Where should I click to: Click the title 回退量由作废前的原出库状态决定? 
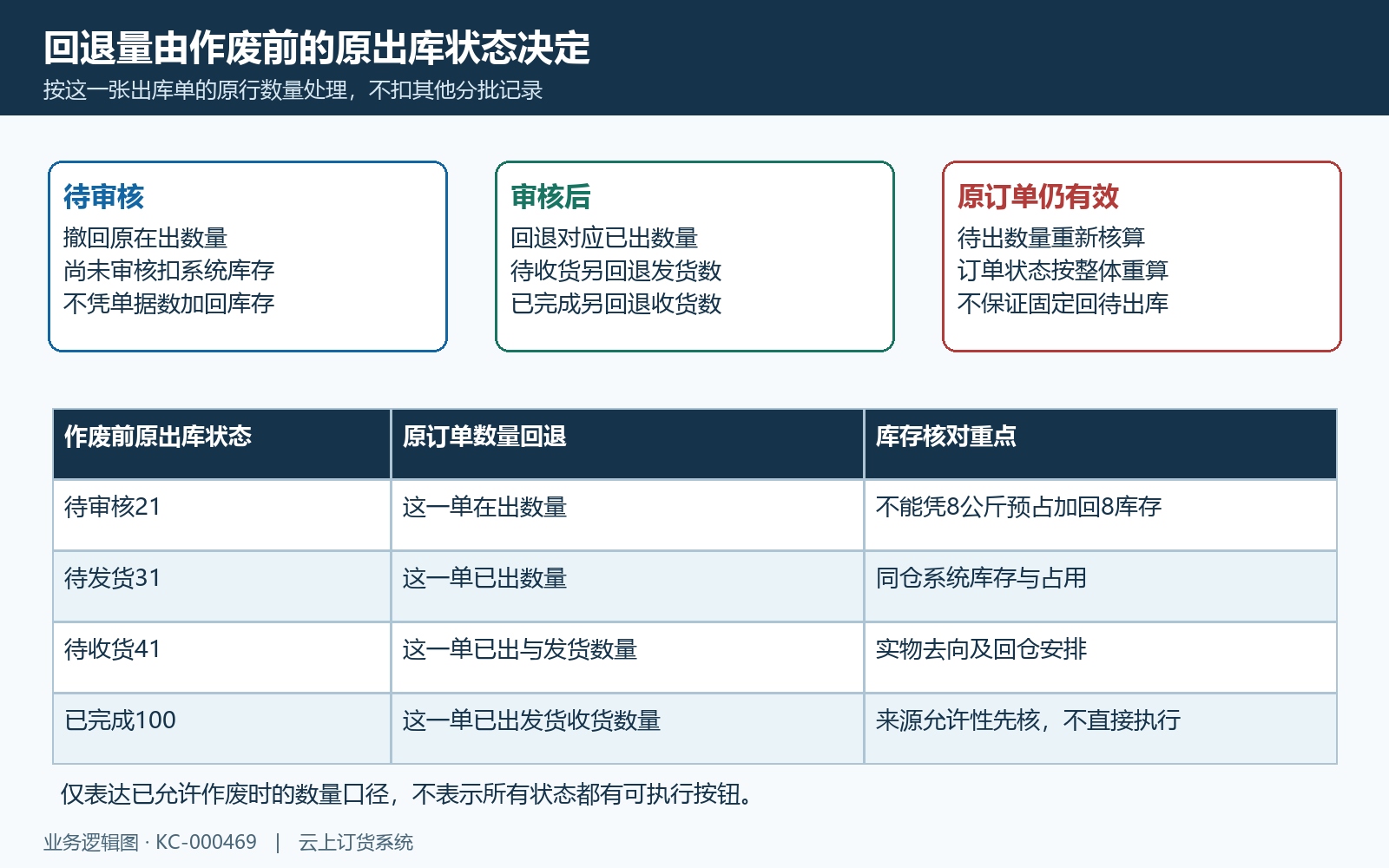coord(317,48)
